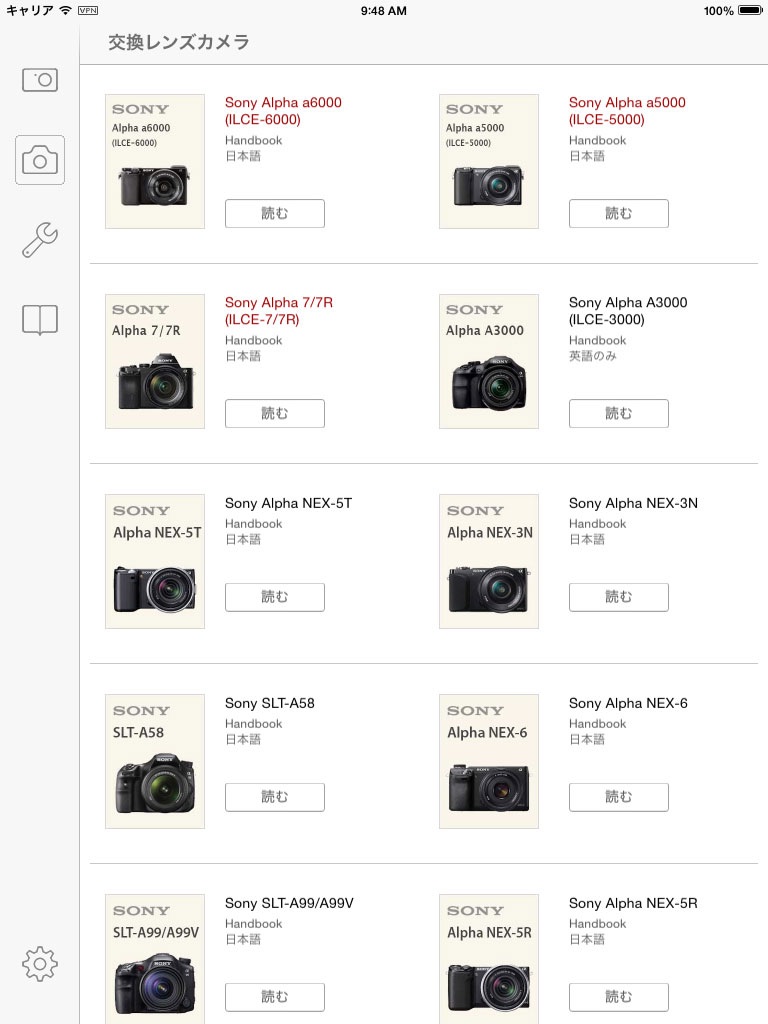768x1024 pixels.
Task: Open the open-book icon in sidebar
Action: point(40,320)
